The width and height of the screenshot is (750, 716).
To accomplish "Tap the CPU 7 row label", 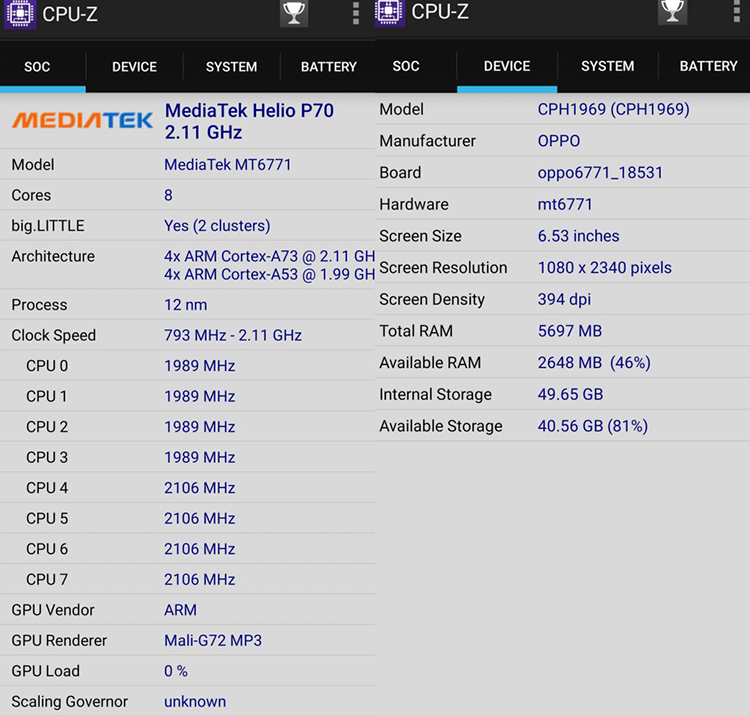I will (47, 580).
